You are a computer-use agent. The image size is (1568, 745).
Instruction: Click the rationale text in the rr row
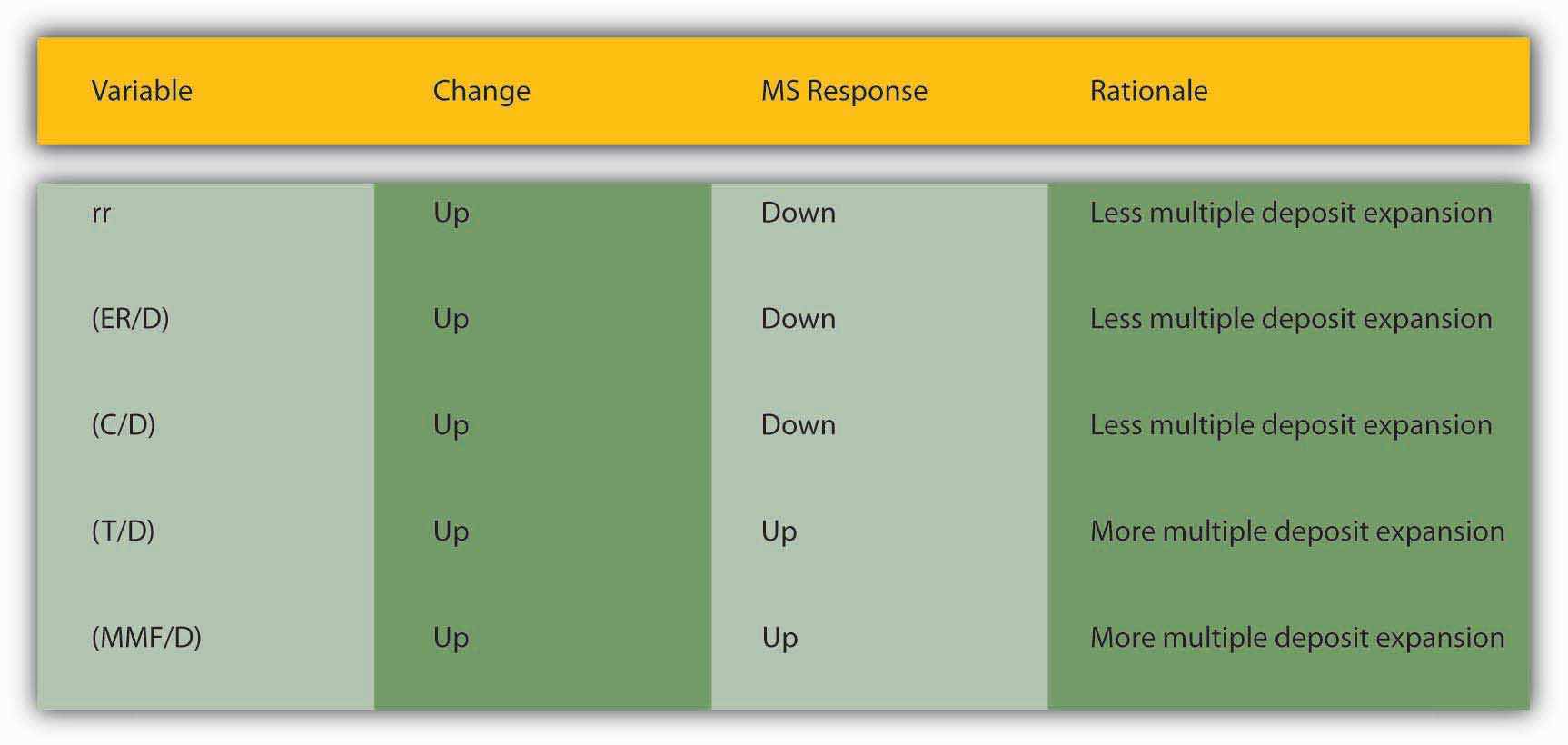[x=1290, y=214]
